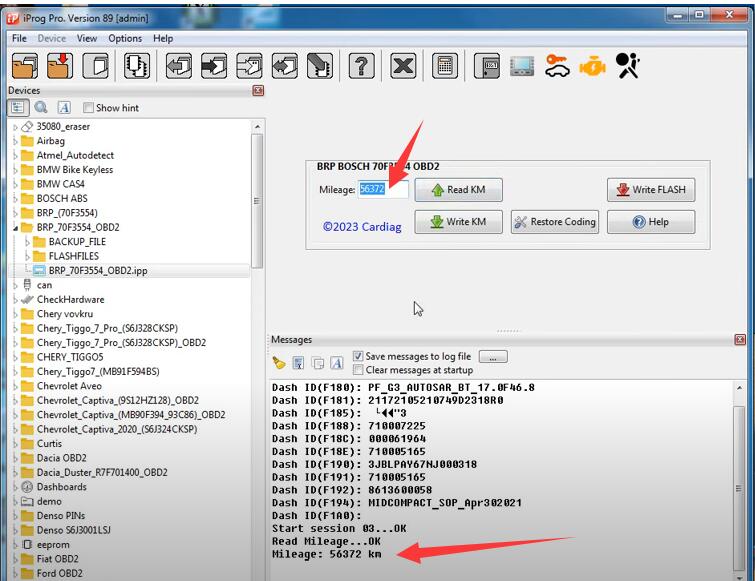Open the File menu
This screenshot has height=581, width=755.
coord(19,39)
